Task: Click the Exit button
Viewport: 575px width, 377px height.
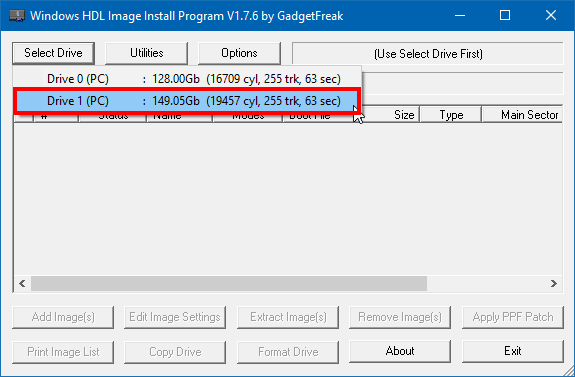Action: 513,351
